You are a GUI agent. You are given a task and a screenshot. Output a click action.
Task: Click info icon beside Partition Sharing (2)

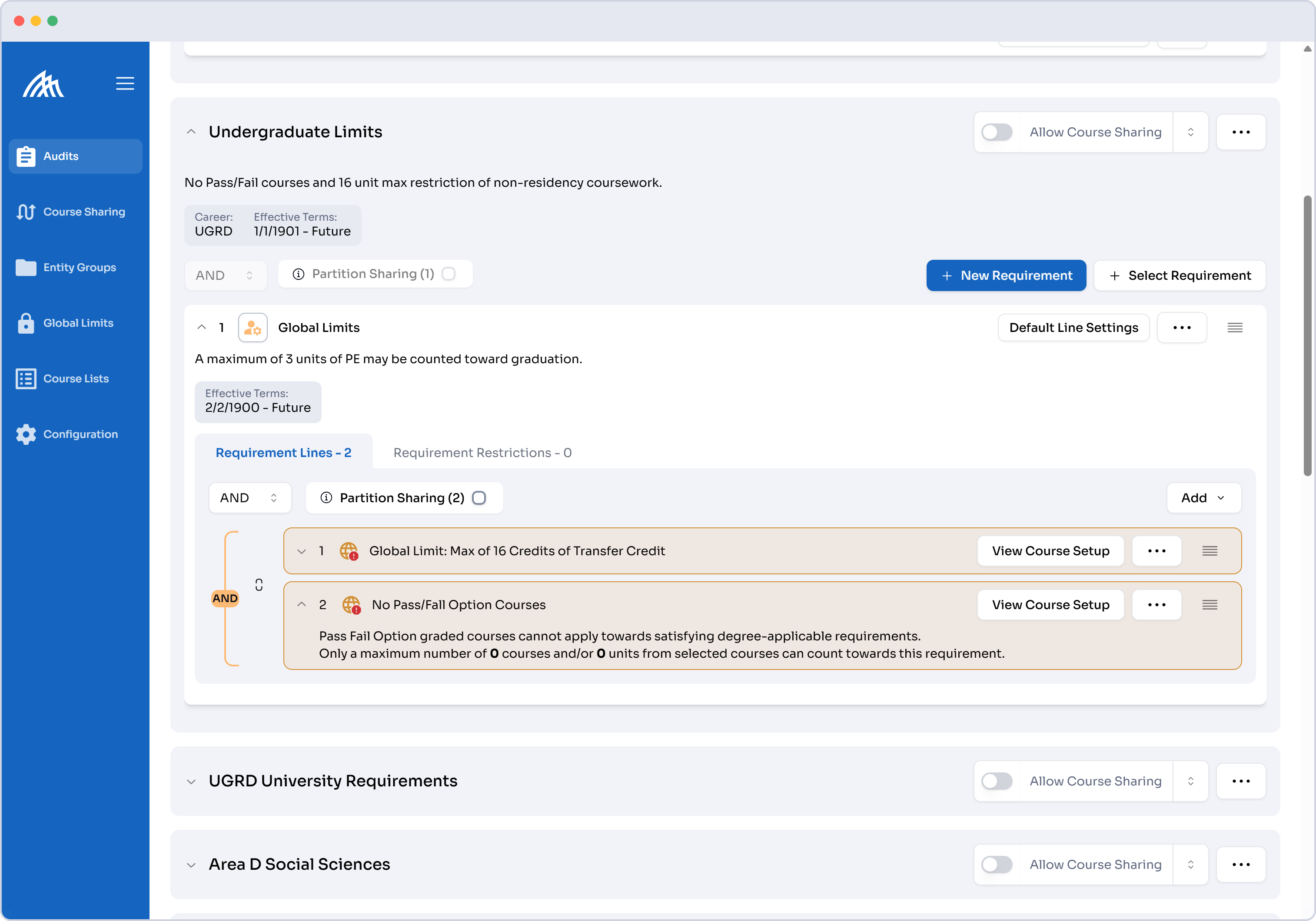[x=326, y=498]
